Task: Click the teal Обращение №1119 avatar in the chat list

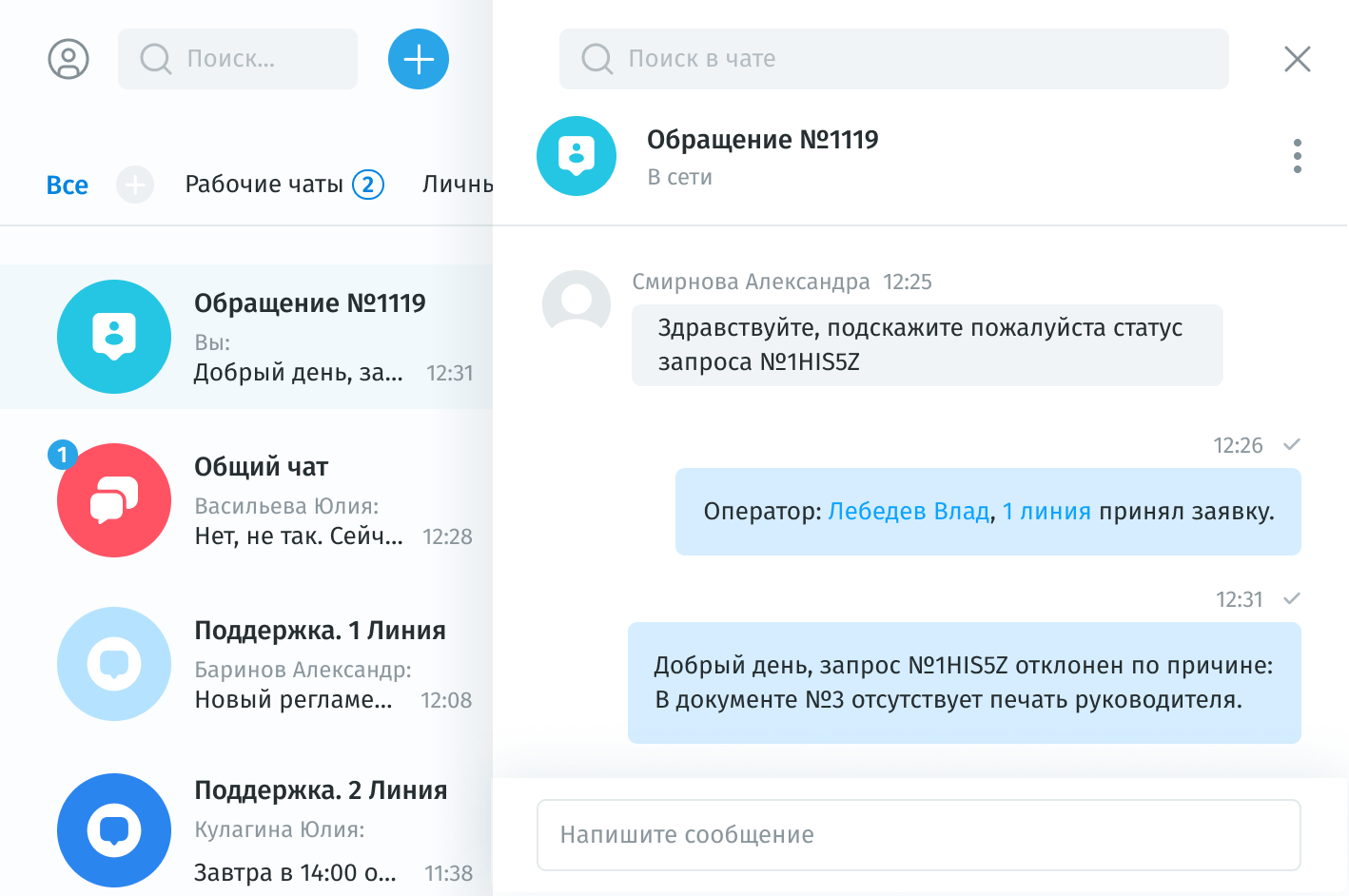Action: pyautogui.click(x=114, y=337)
